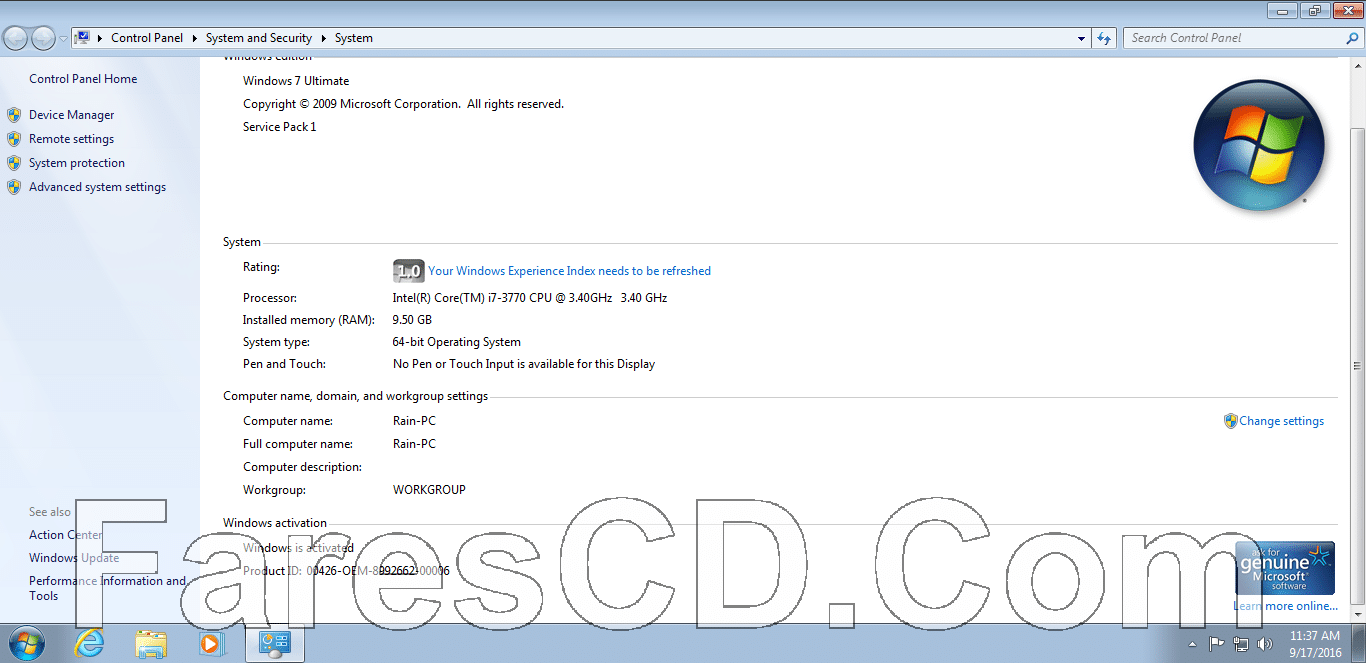
Task: Click the Advanced system settings shield icon
Action: 14,187
